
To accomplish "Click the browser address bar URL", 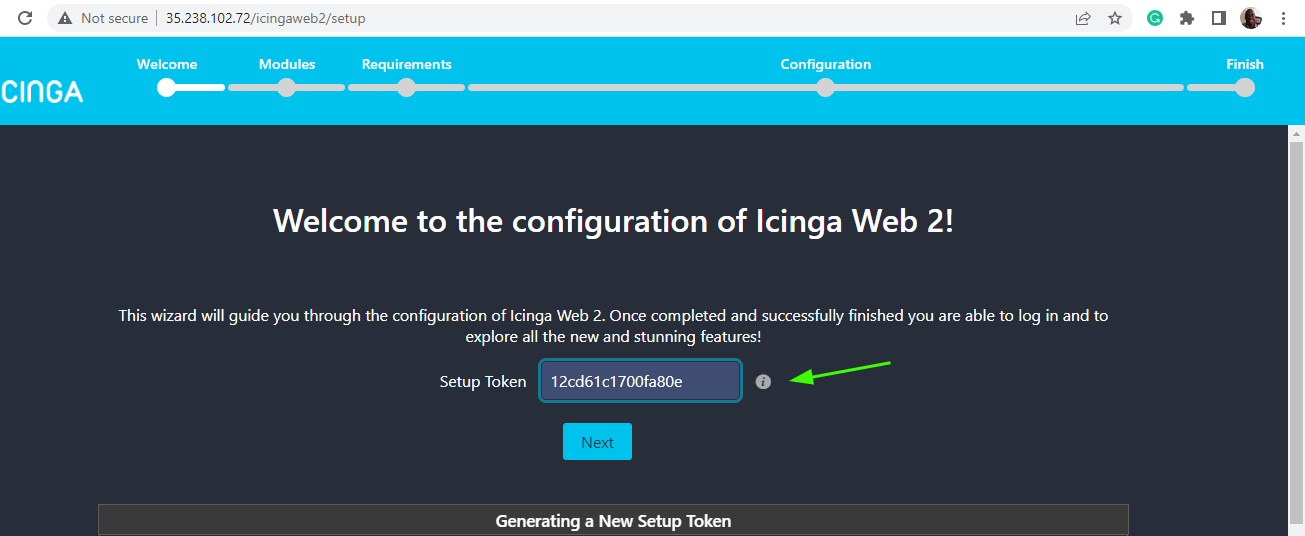I will point(265,18).
